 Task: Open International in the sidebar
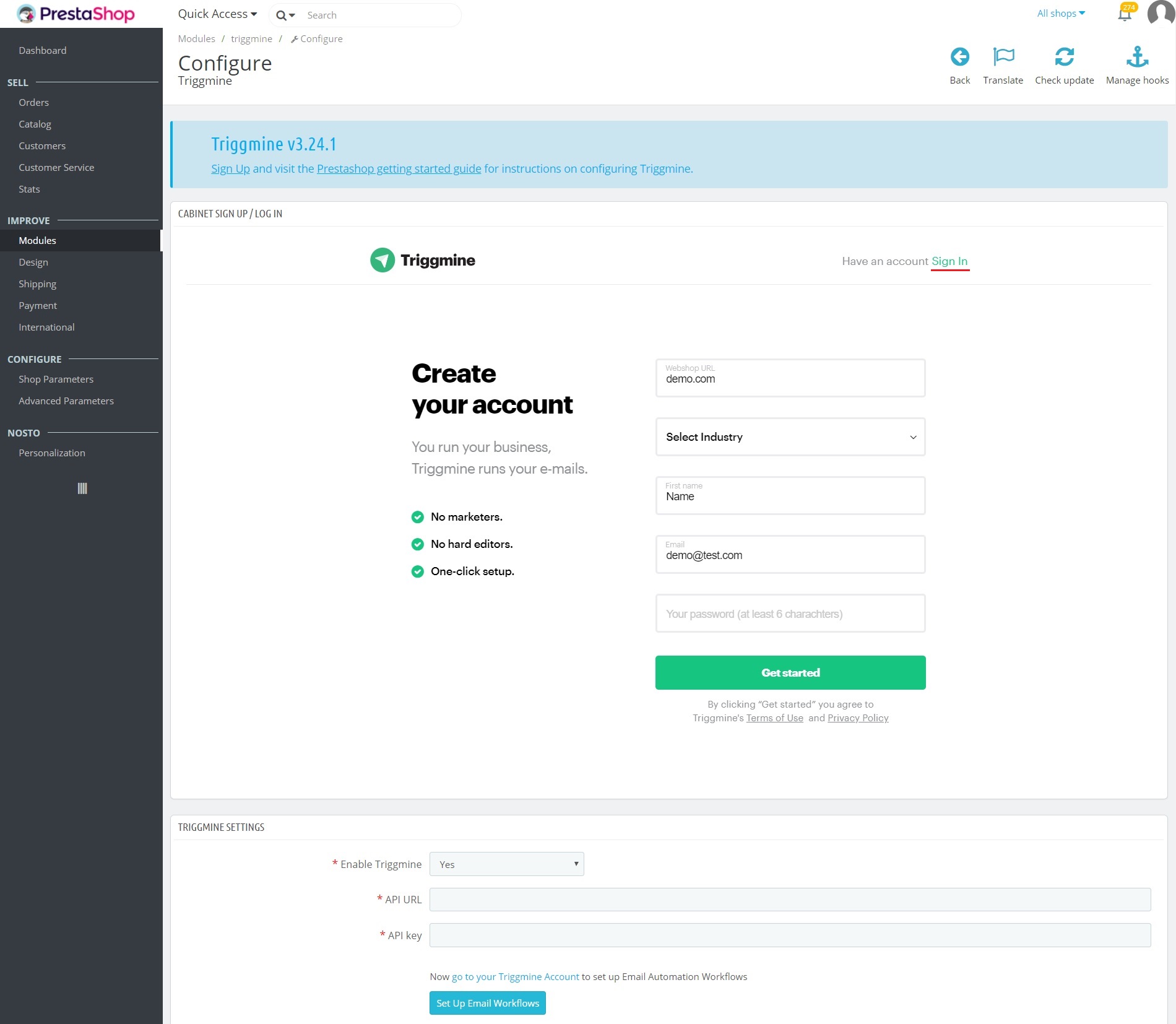tap(46, 327)
